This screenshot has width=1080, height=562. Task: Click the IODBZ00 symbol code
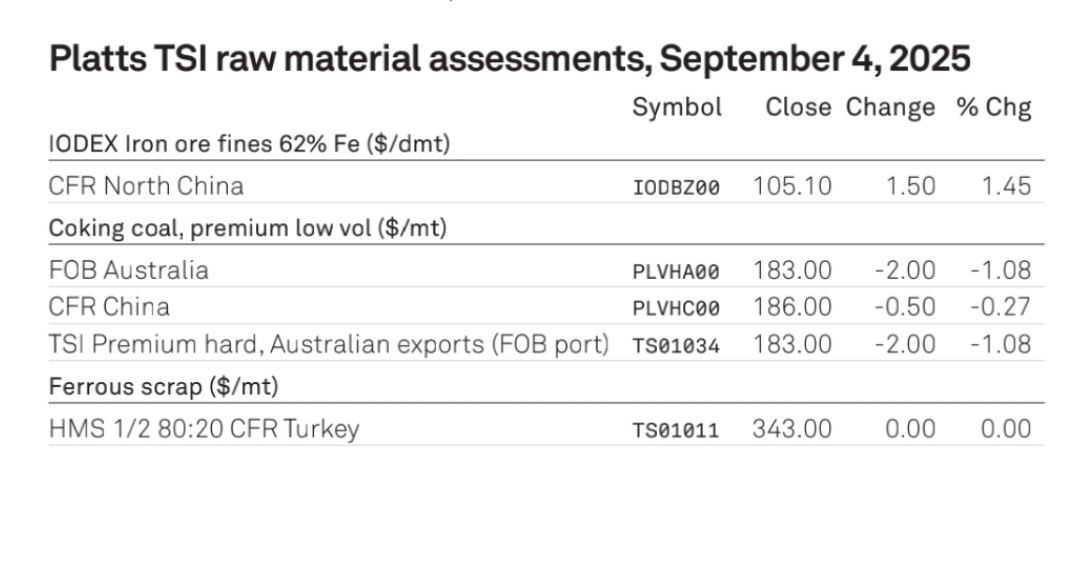[x=676, y=187]
